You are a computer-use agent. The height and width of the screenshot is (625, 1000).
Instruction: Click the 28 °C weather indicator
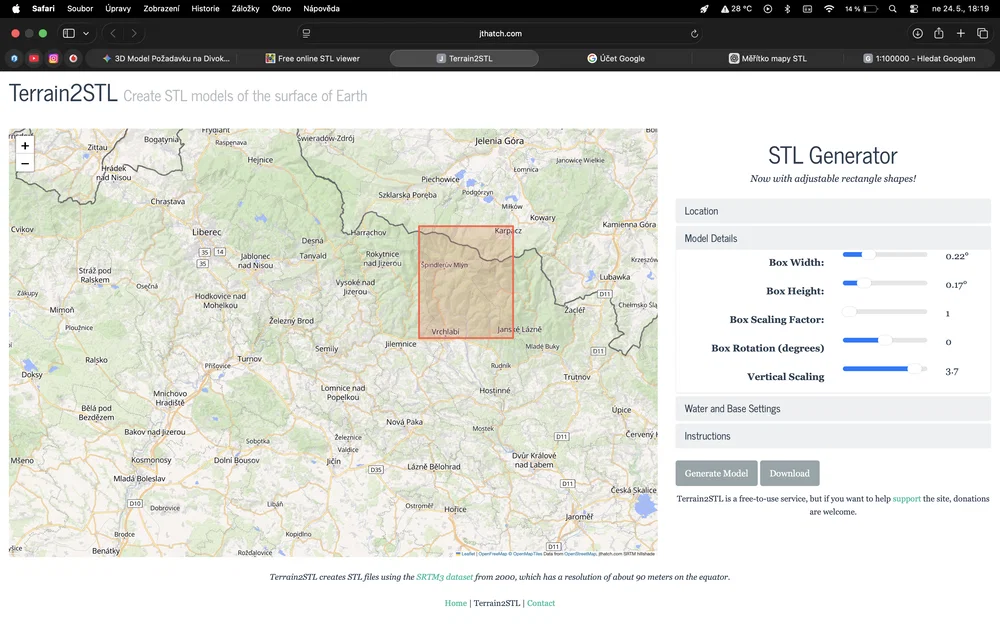pyautogui.click(x=737, y=8)
